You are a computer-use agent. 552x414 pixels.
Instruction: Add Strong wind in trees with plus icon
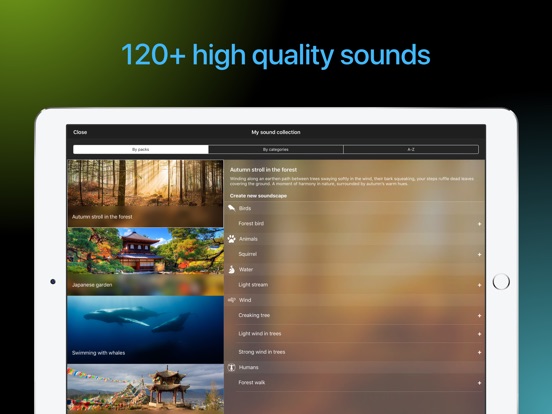pos(479,352)
